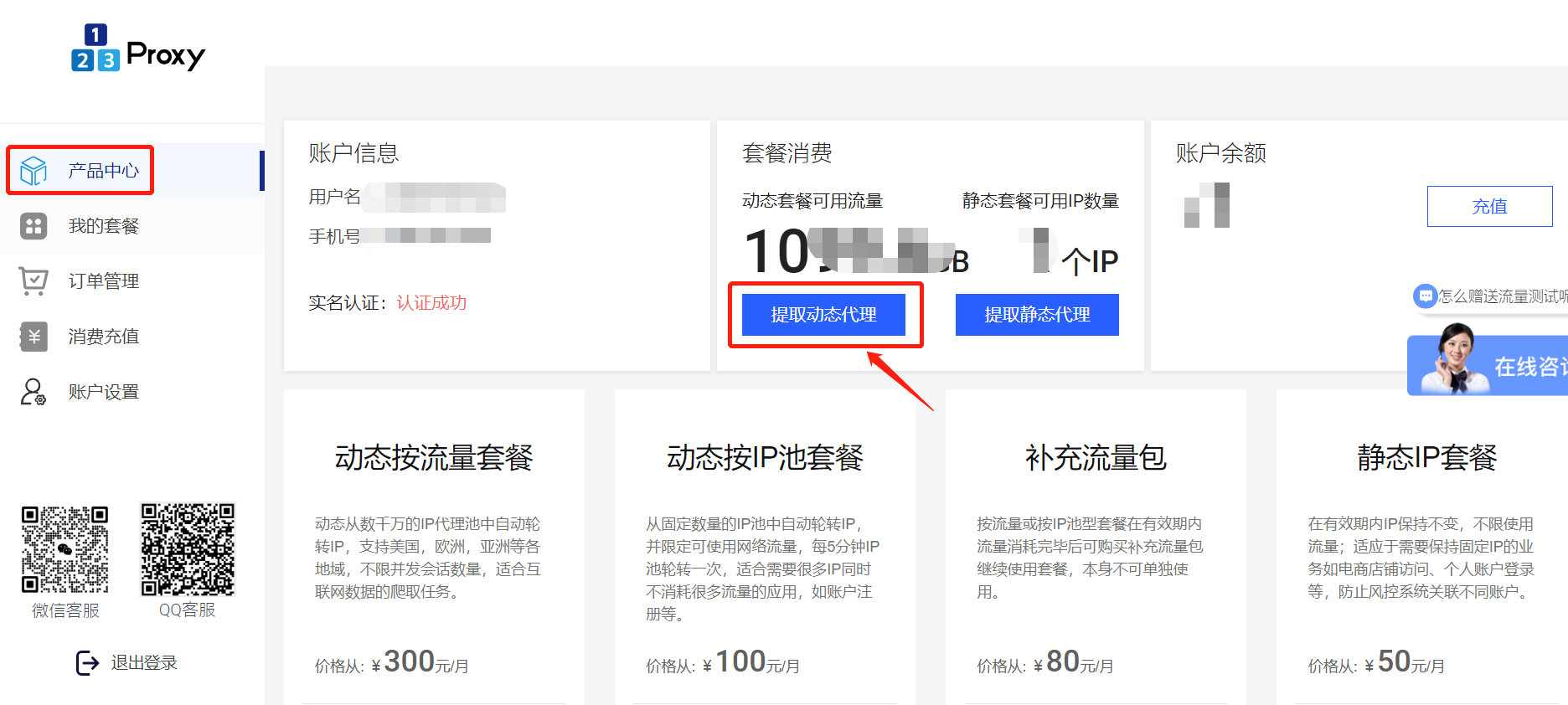1568x705 pixels.
Task: Click the account settings user icon
Action: click(x=34, y=392)
